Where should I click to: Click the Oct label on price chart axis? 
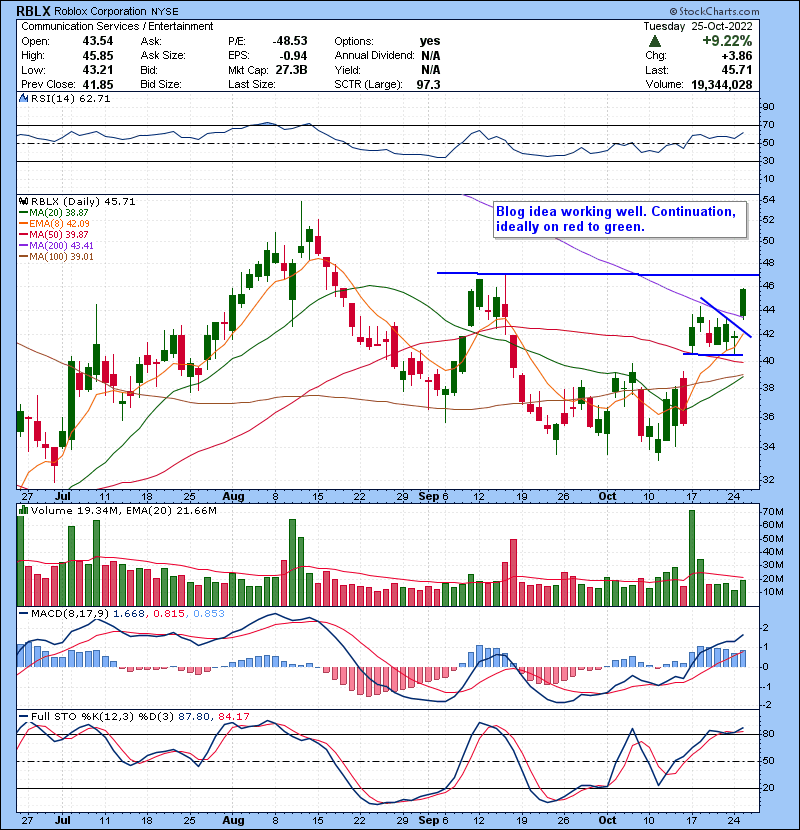pos(607,497)
